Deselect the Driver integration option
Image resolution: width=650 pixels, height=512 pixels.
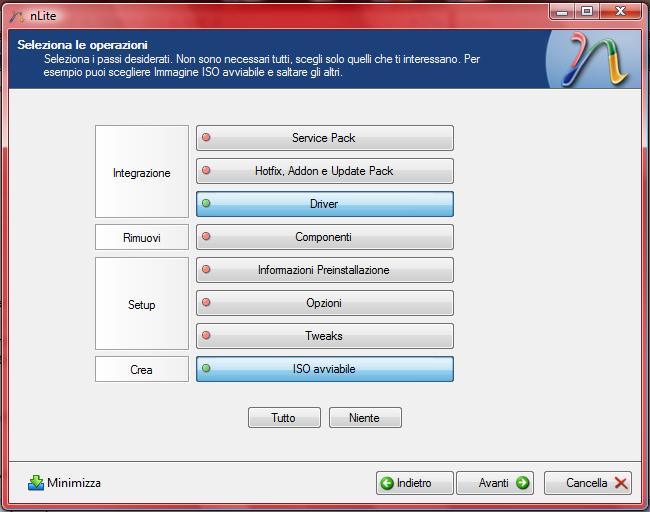point(325,204)
